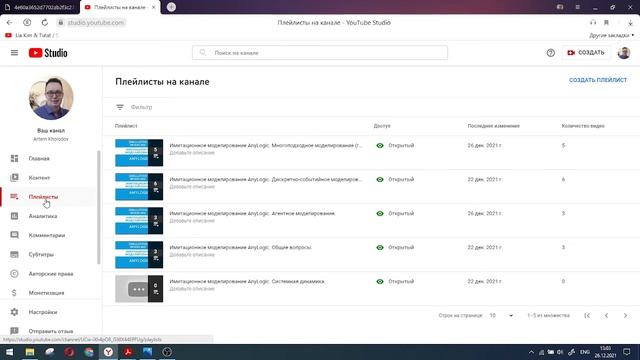Go to next page of playlists
640x360 pixels.
(x=625, y=316)
